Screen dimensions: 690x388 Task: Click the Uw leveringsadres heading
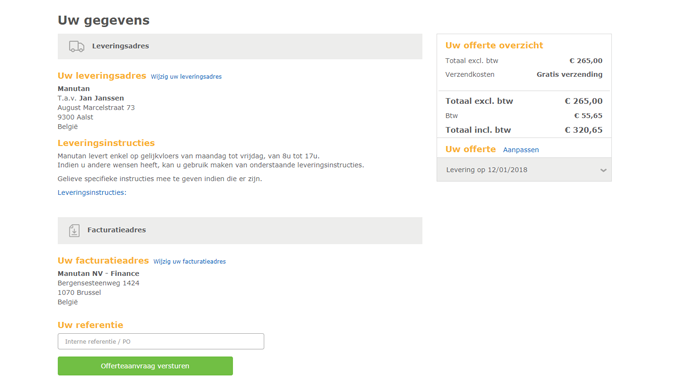click(x=102, y=76)
